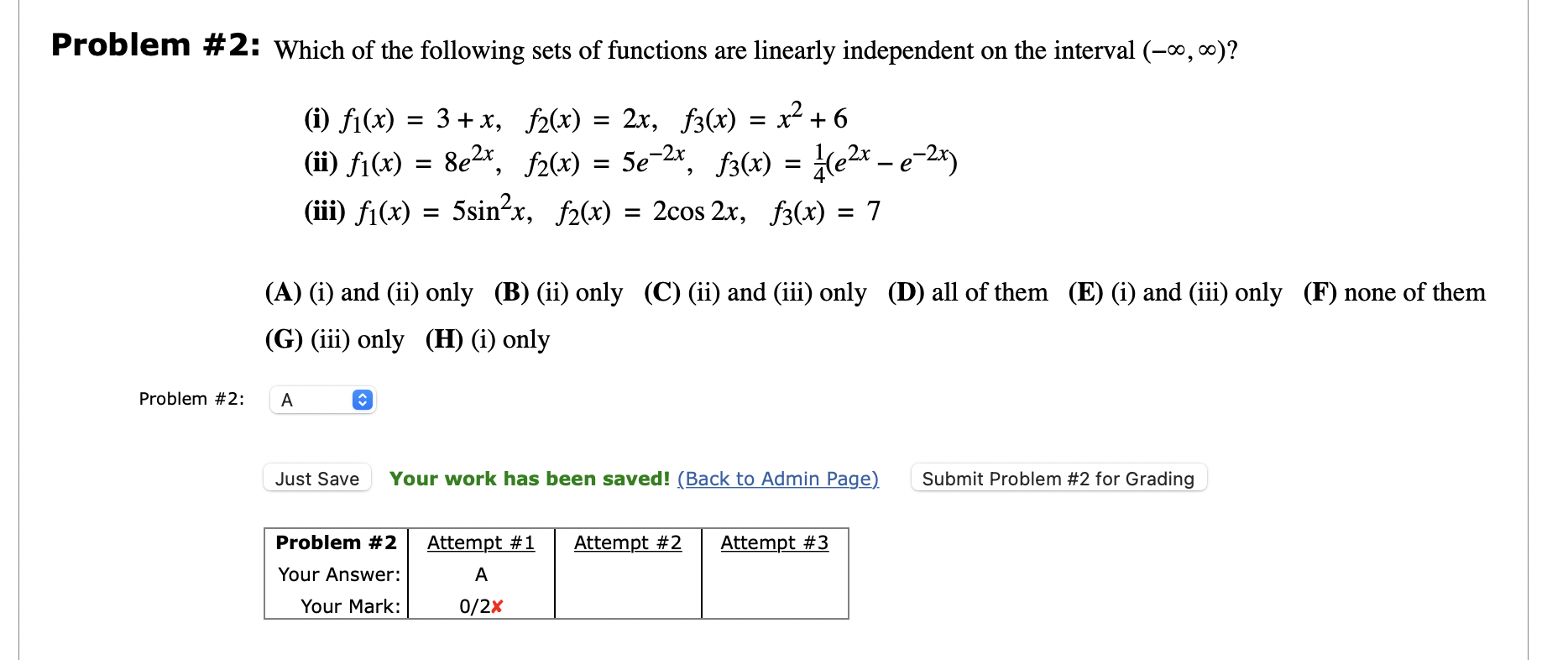1568x660 pixels.
Task: Click the currently selected answer 'A' in dropdown
Action: point(288,400)
